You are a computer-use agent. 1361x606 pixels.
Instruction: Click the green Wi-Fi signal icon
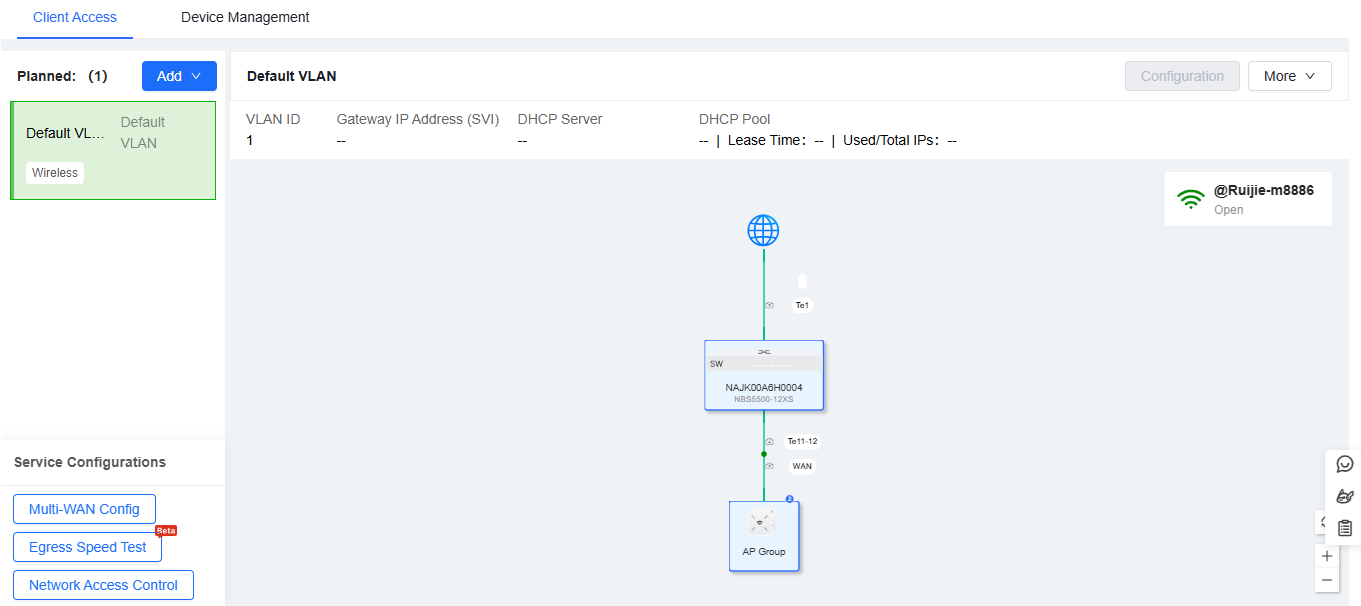click(1190, 199)
